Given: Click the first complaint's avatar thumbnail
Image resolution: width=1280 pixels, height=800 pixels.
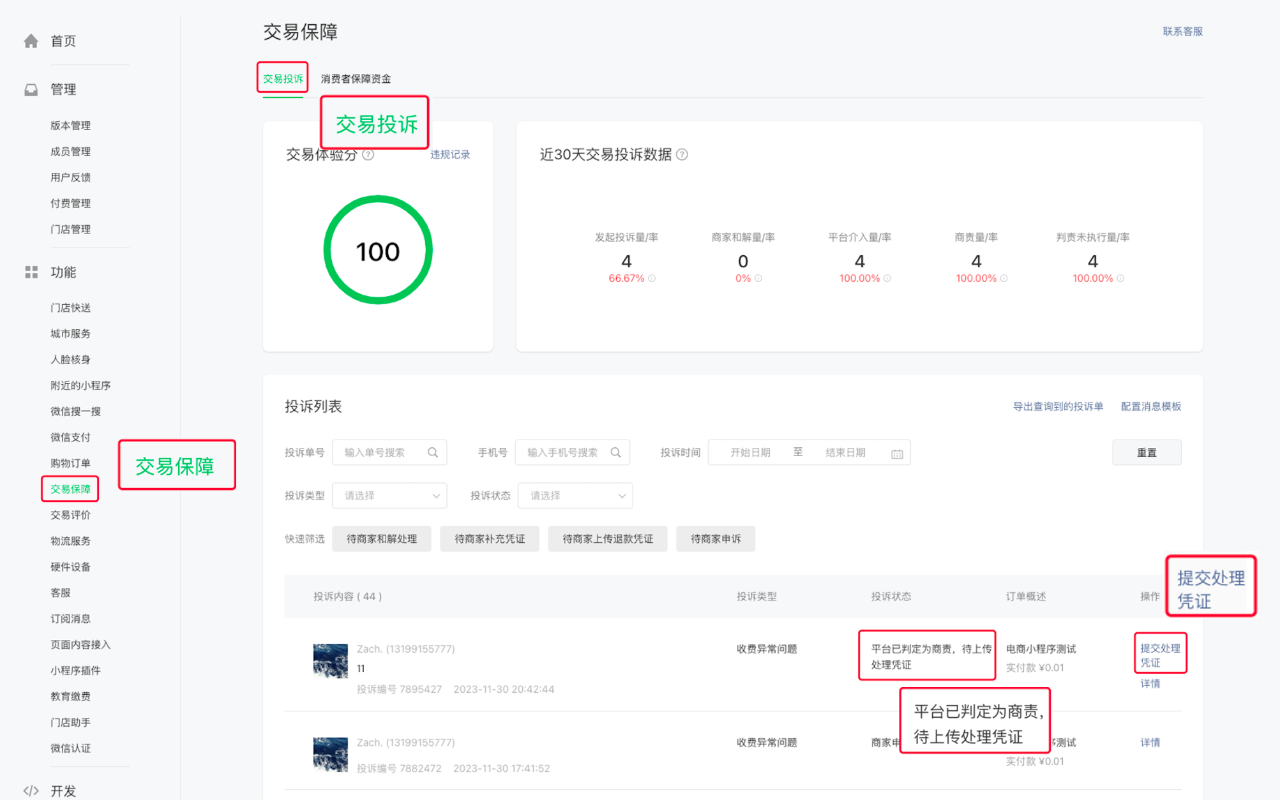Looking at the screenshot, I should point(331,661).
